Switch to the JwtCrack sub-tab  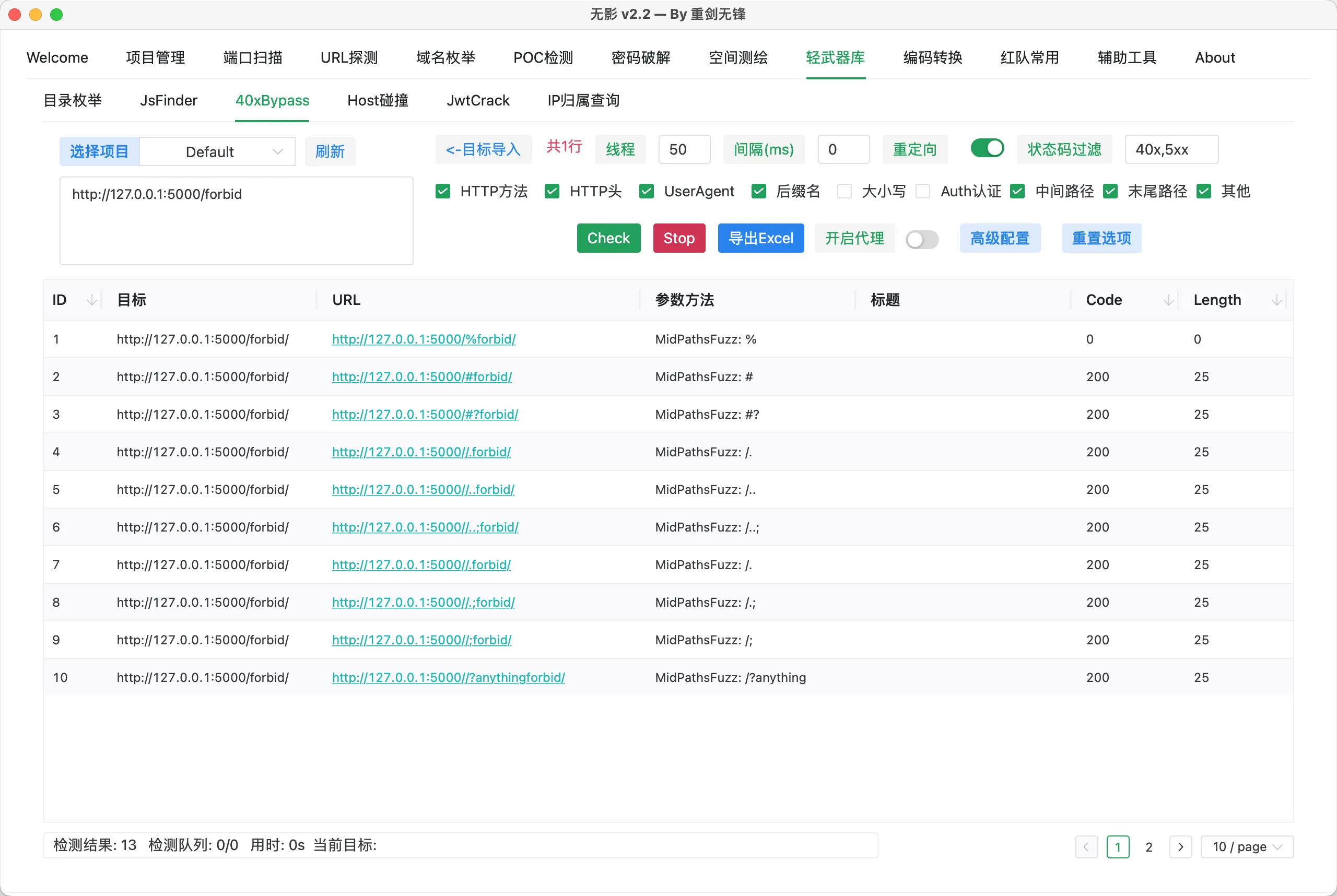click(477, 101)
